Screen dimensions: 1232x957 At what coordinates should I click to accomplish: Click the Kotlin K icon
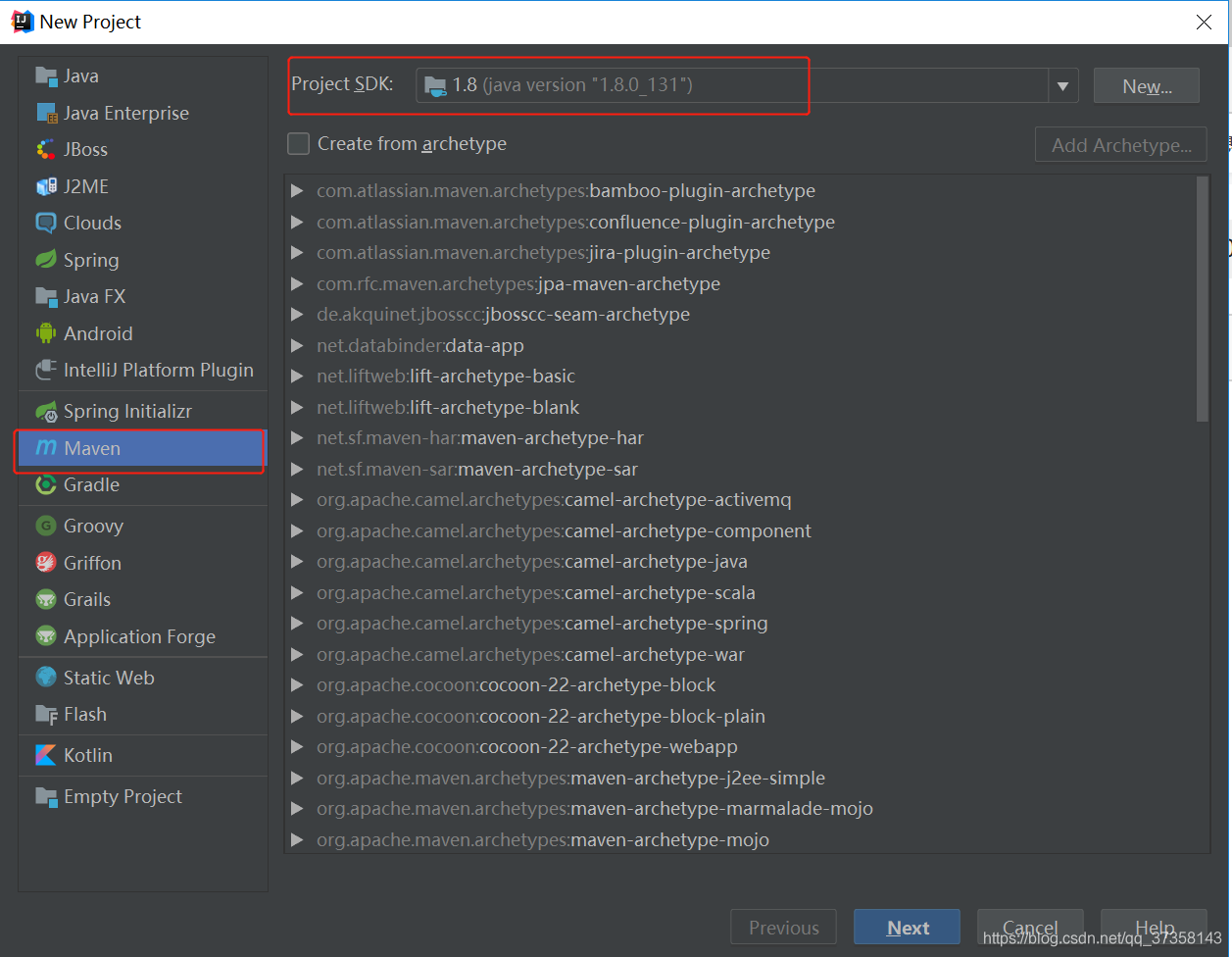click(46, 755)
